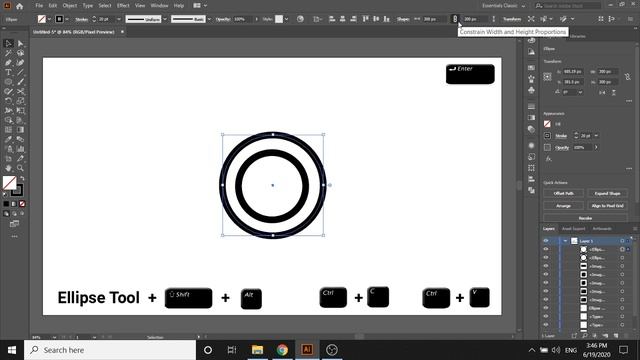This screenshot has height=360, width=640.
Task: Select the Direct Selection tool
Action: [20, 43]
